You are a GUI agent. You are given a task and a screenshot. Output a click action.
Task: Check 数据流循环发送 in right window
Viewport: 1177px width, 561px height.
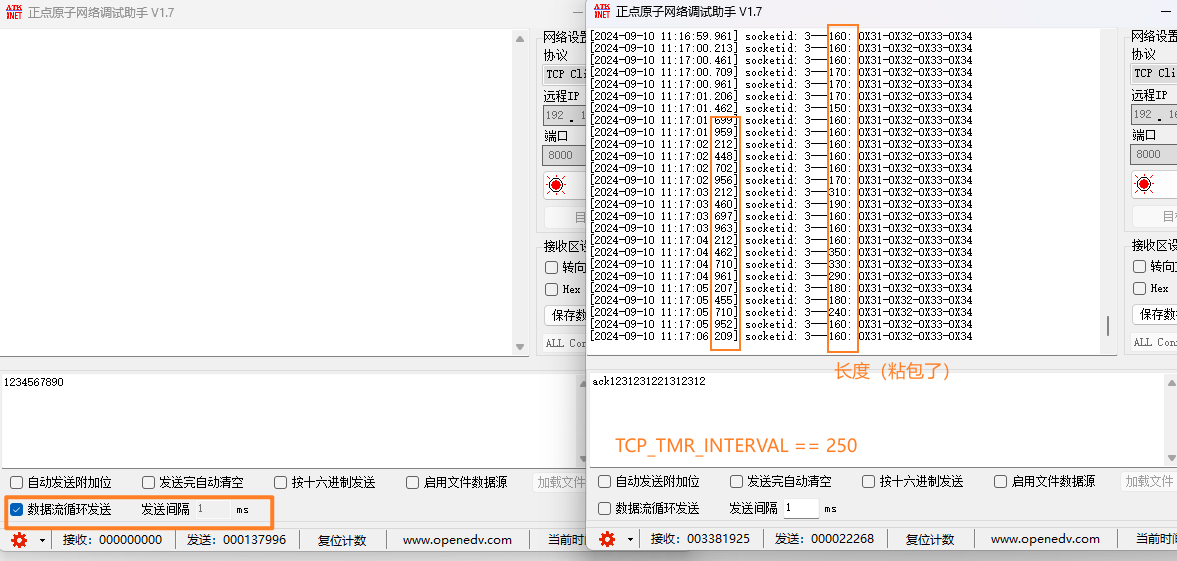click(604, 508)
